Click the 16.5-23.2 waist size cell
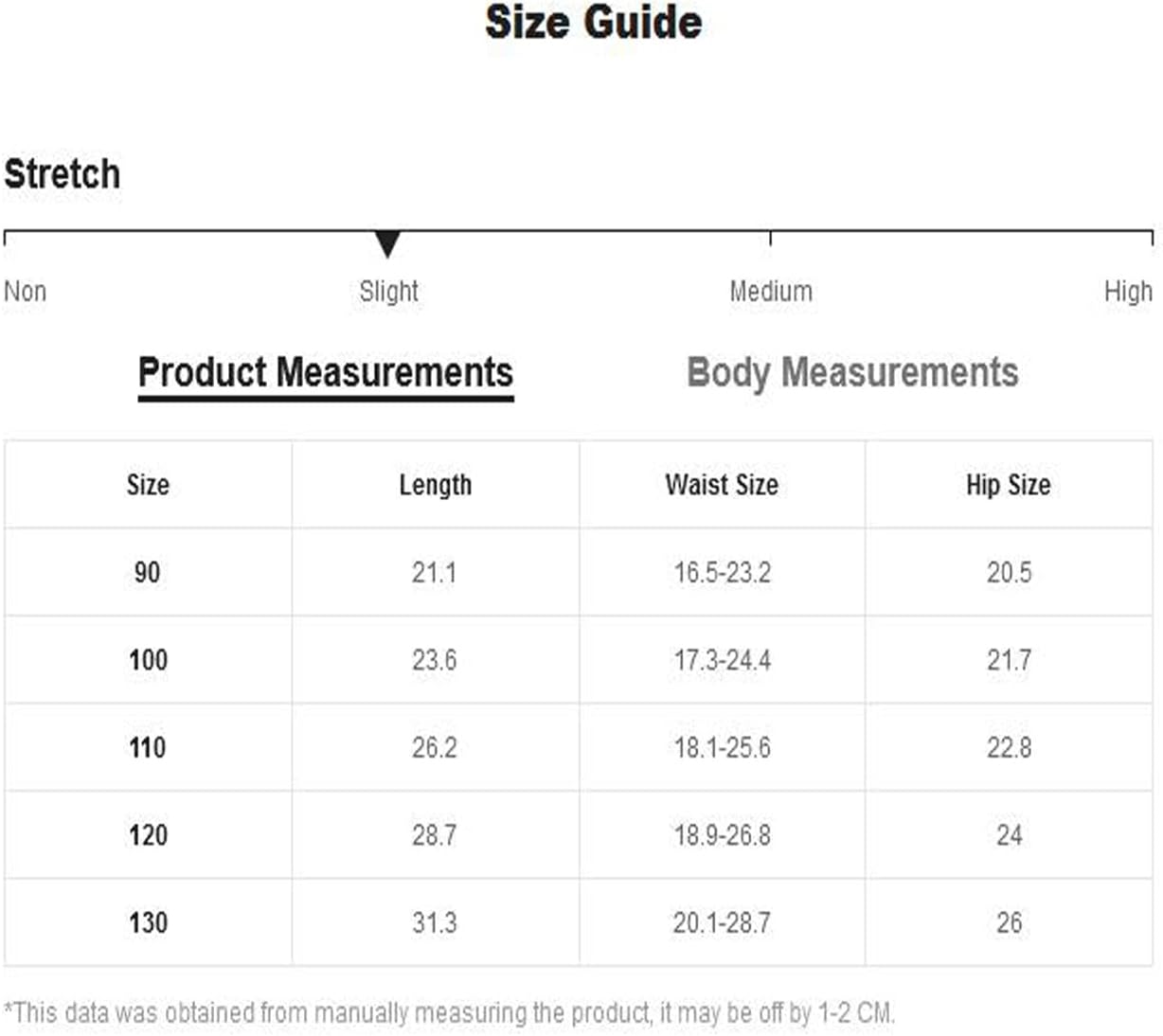 point(722,572)
